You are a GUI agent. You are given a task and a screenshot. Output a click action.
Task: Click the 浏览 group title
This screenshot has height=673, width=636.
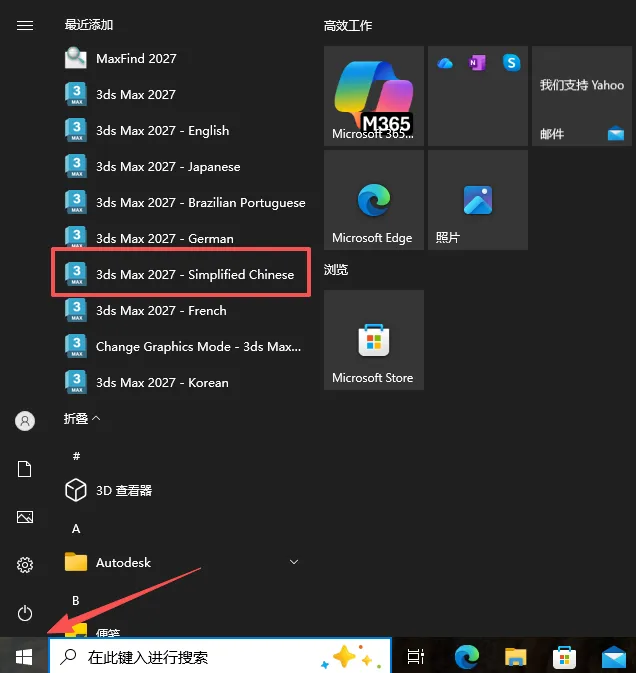tap(336, 270)
